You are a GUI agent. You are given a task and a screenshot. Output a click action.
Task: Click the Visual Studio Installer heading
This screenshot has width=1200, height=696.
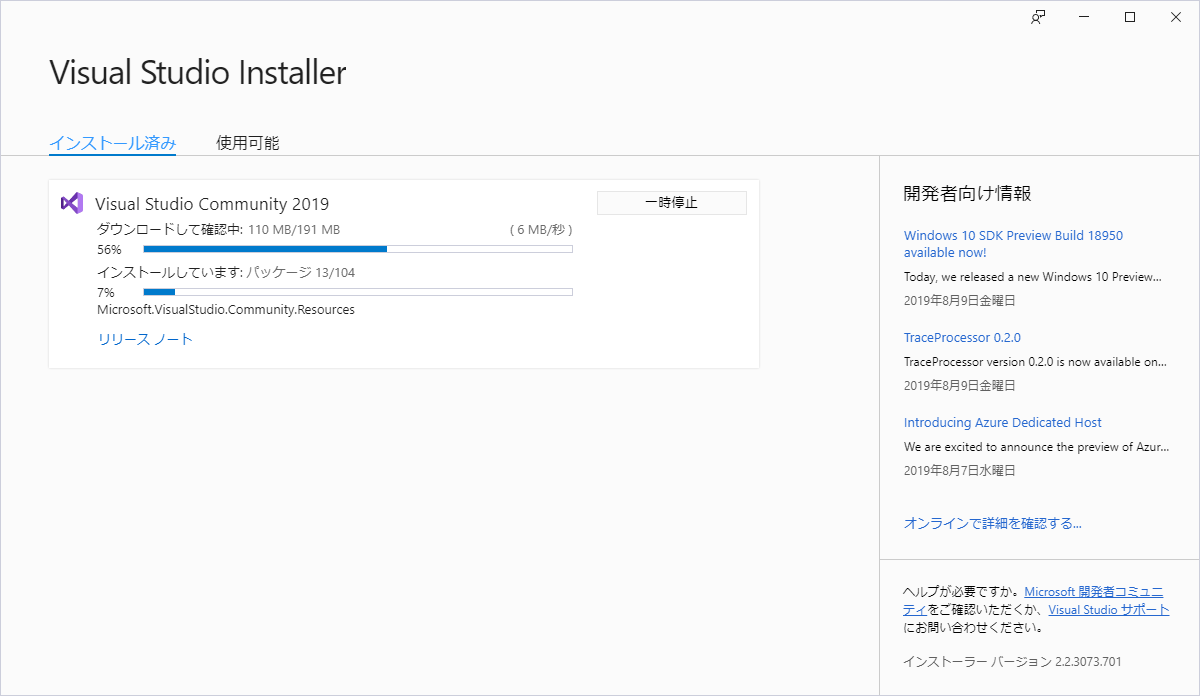click(198, 73)
